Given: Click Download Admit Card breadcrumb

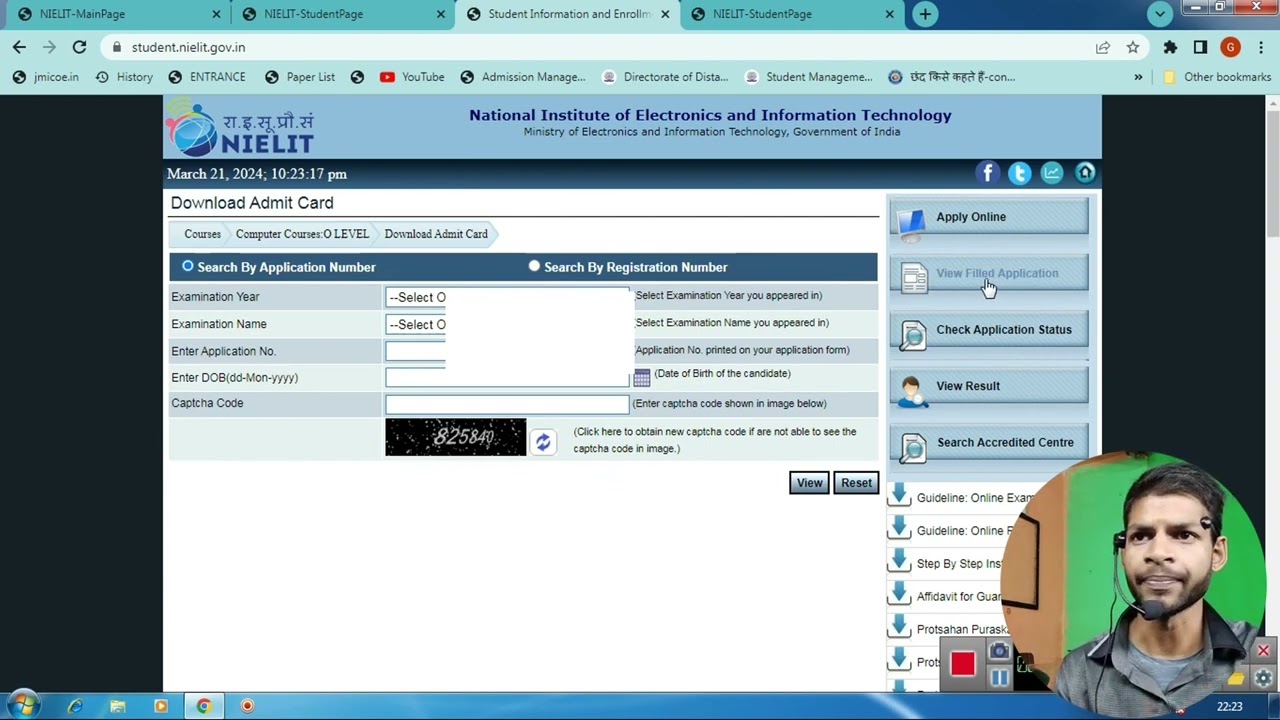Looking at the screenshot, I should (436, 234).
